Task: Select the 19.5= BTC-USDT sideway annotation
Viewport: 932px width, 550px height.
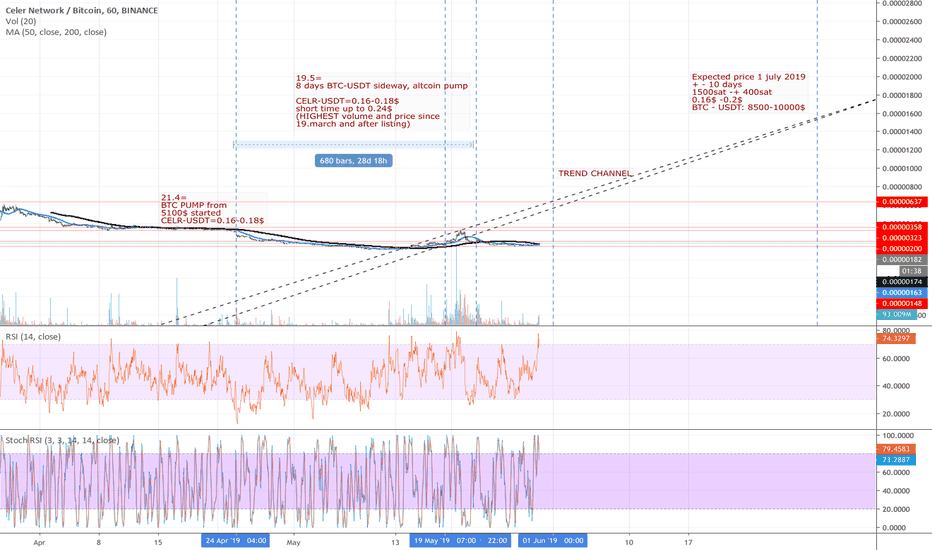Action: [x=382, y=100]
